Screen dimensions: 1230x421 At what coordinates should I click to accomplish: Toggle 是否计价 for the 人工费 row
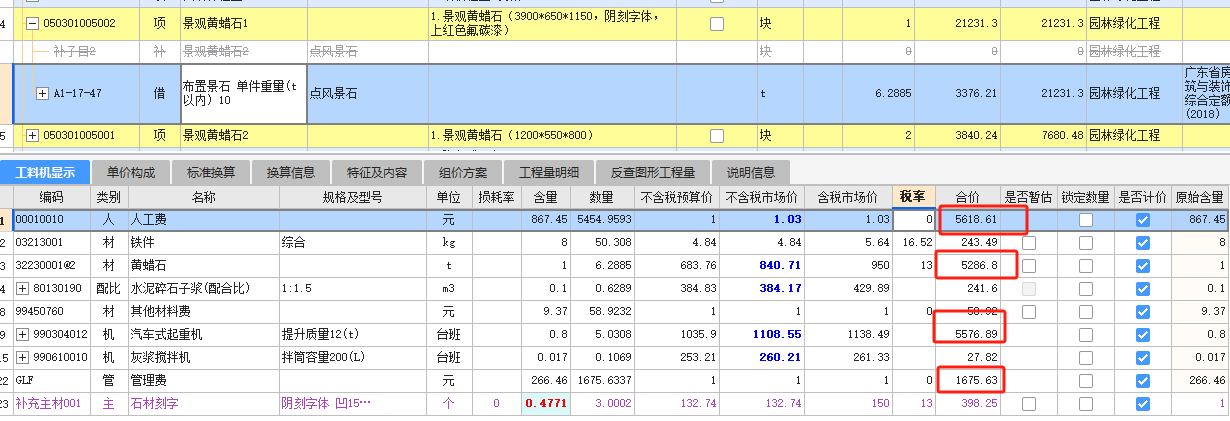(1143, 219)
